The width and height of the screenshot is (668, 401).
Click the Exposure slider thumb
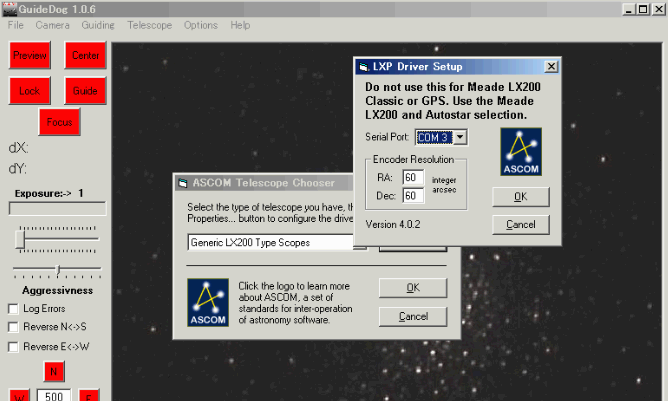pos(20,239)
